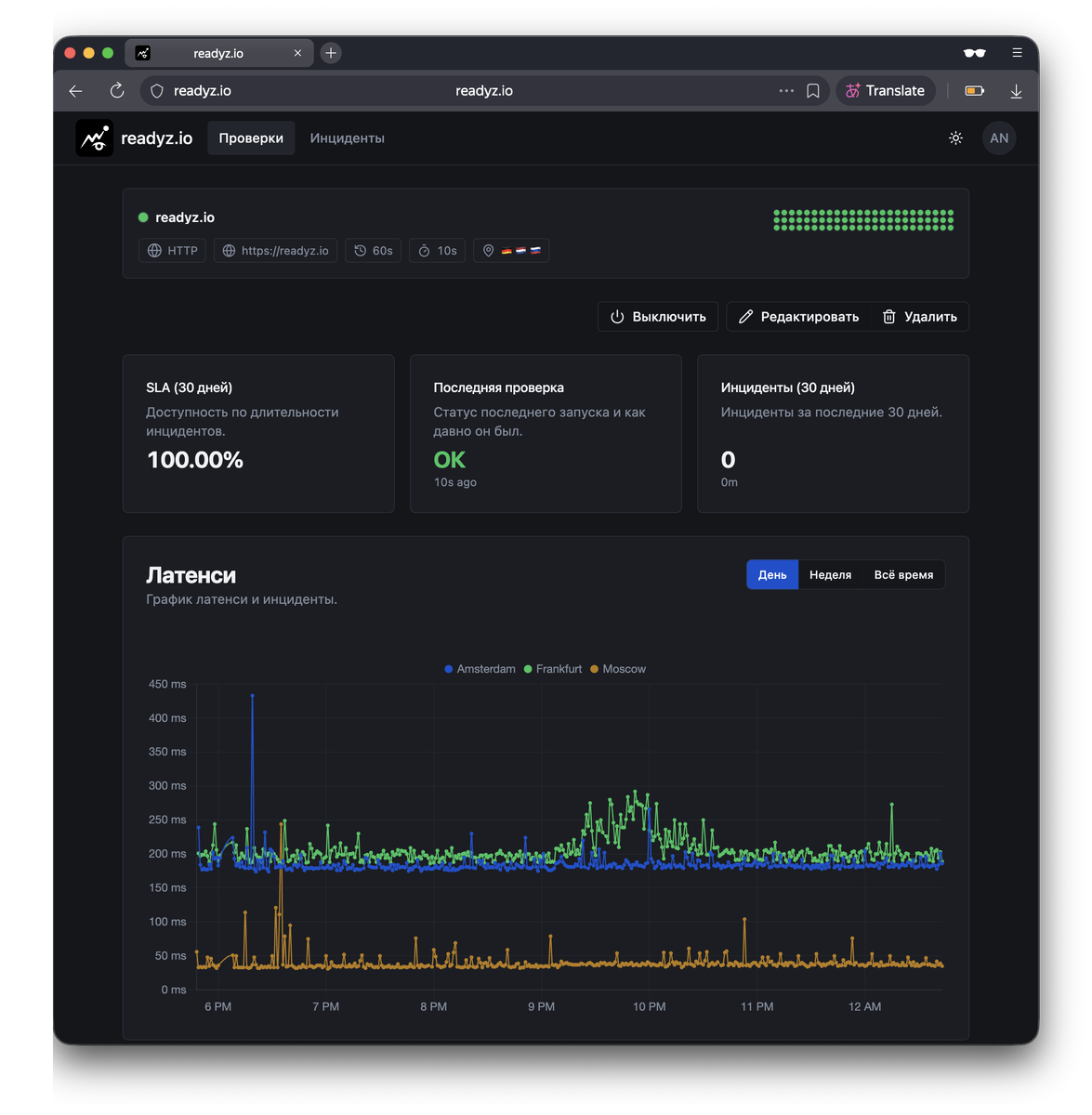
Task: Toggle Frankfurt series in chart legend
Action: 553,669
